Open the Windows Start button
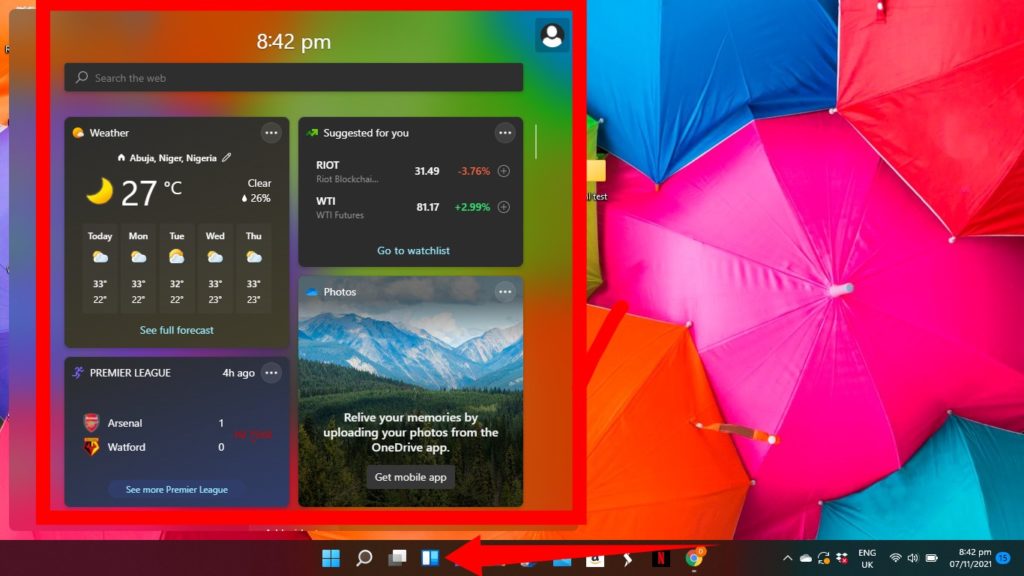Viewport: 1024px width, 576px height. (331, 558)
